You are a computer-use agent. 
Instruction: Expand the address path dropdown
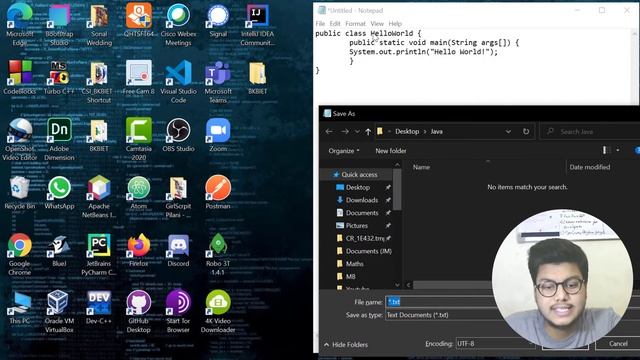(508, 131)
